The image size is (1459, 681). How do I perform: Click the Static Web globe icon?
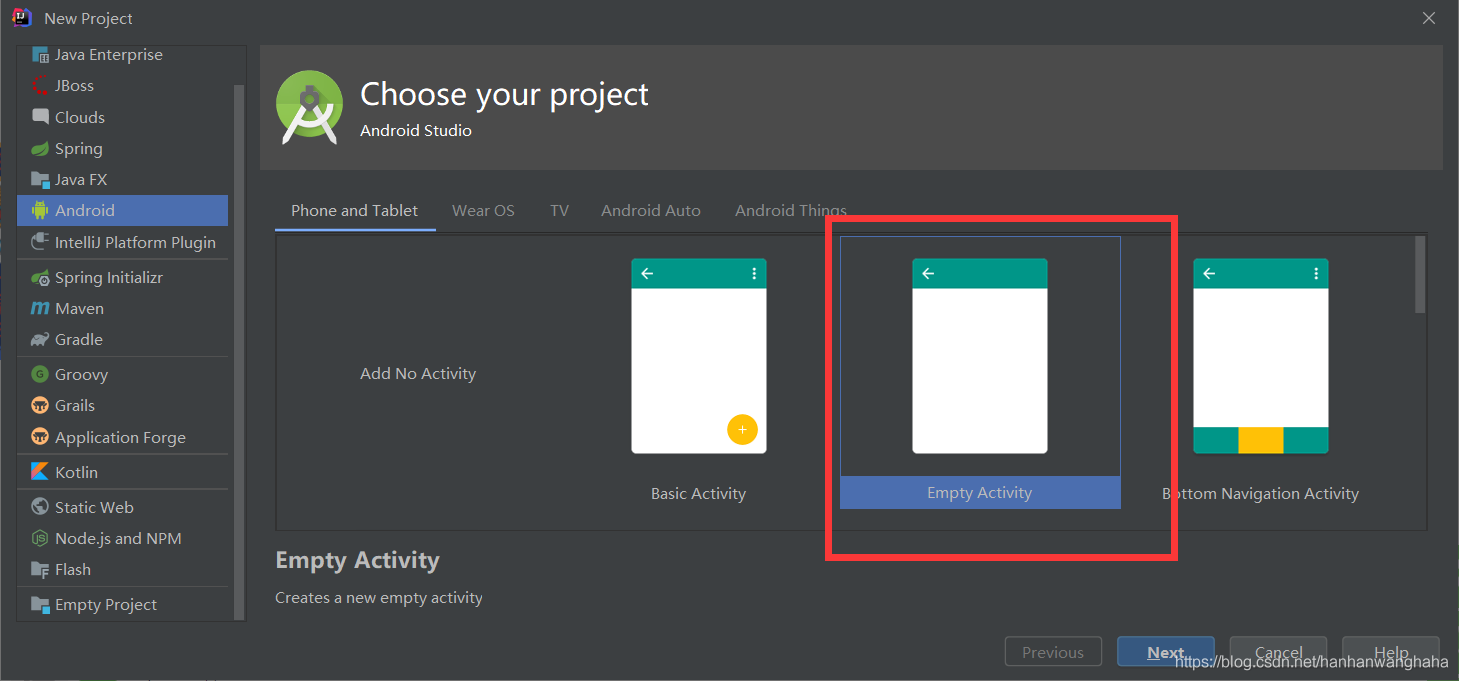click(40, 507)
